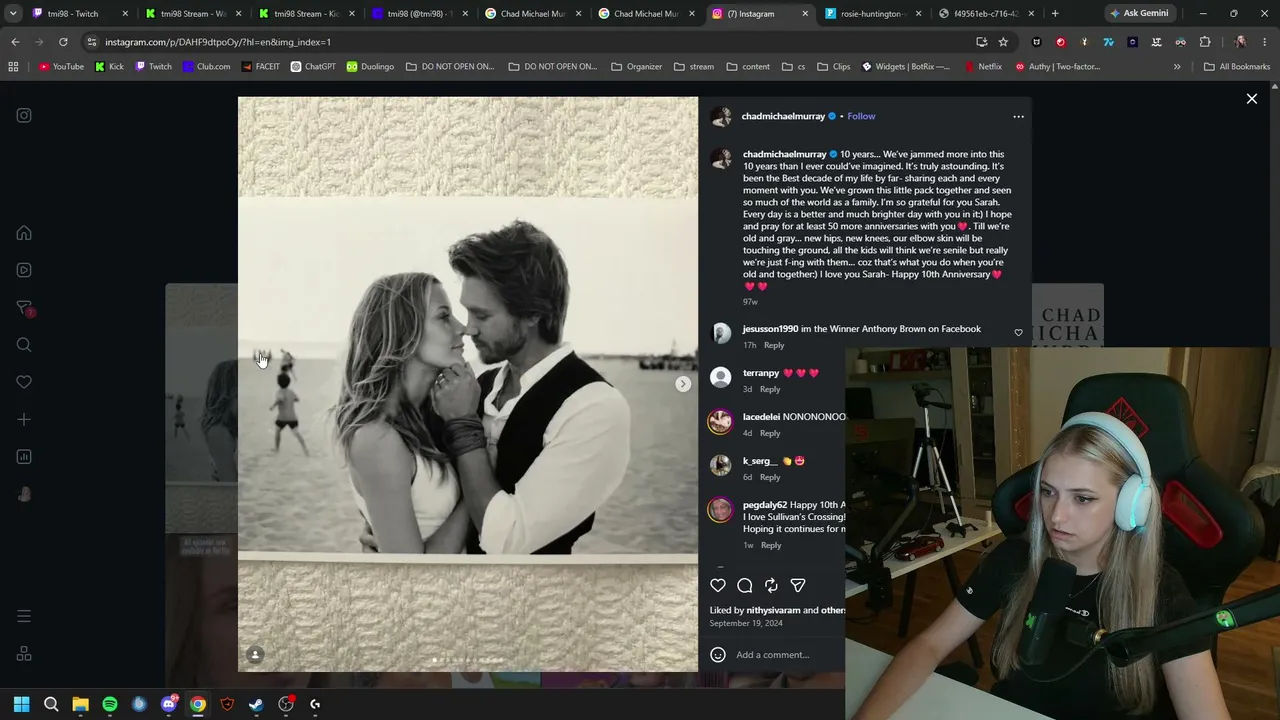Open the ChatGPT bookmark
The height and width of the screenshot is (720, 1280).
click(313, 67)
